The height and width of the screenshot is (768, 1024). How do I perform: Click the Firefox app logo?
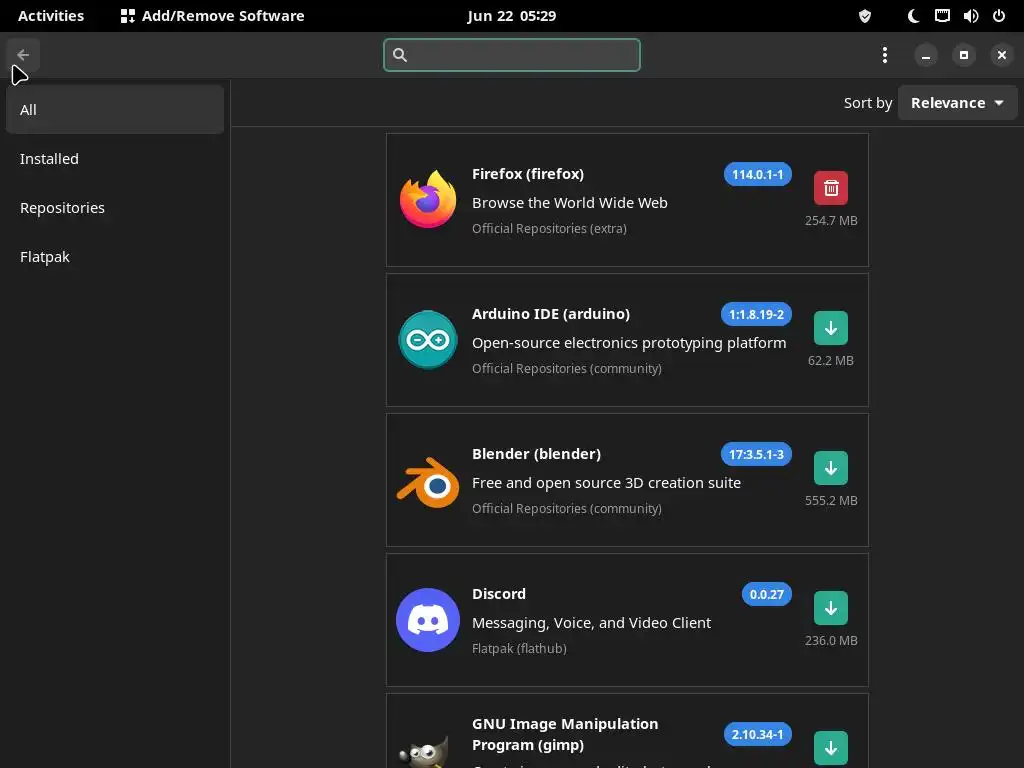pos(428,199)
